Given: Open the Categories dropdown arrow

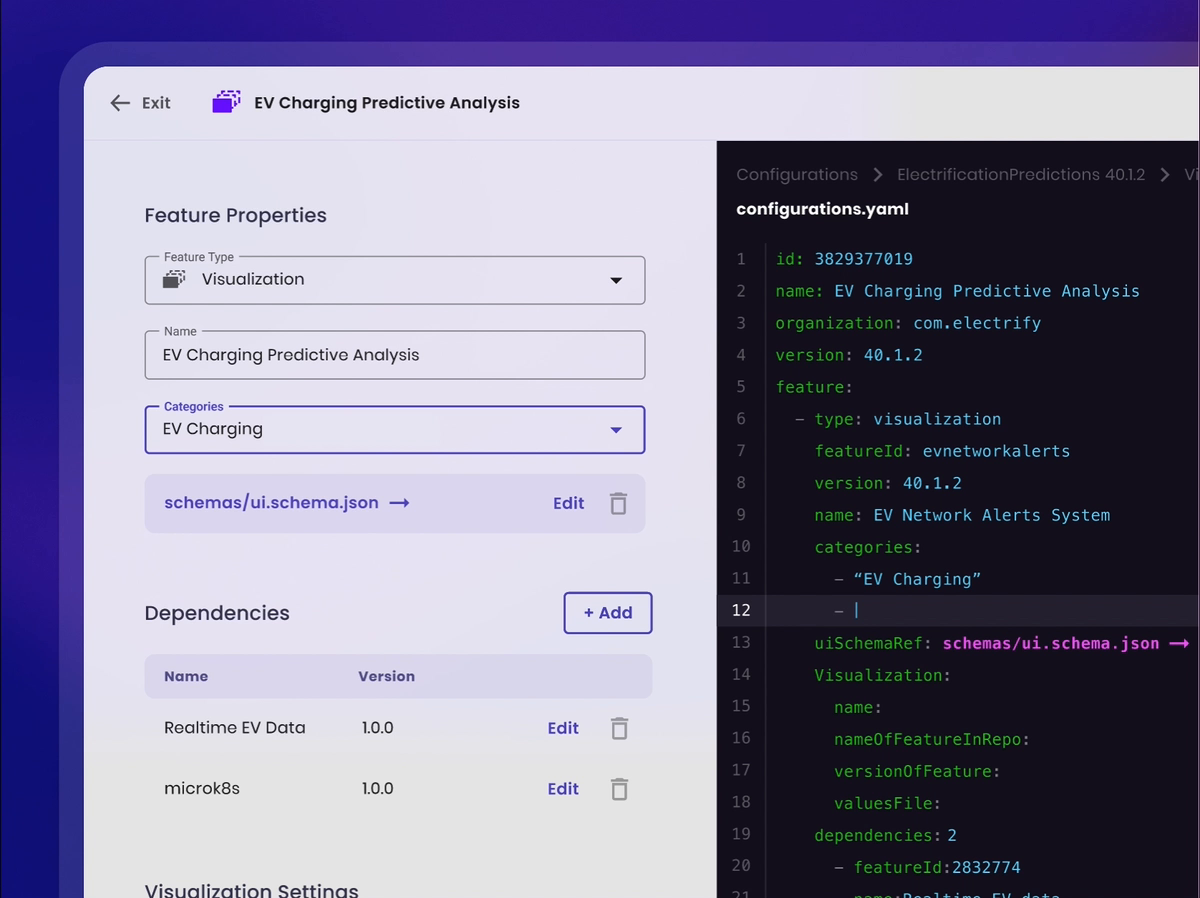Looking at the screenshot, I should point(616,430).
